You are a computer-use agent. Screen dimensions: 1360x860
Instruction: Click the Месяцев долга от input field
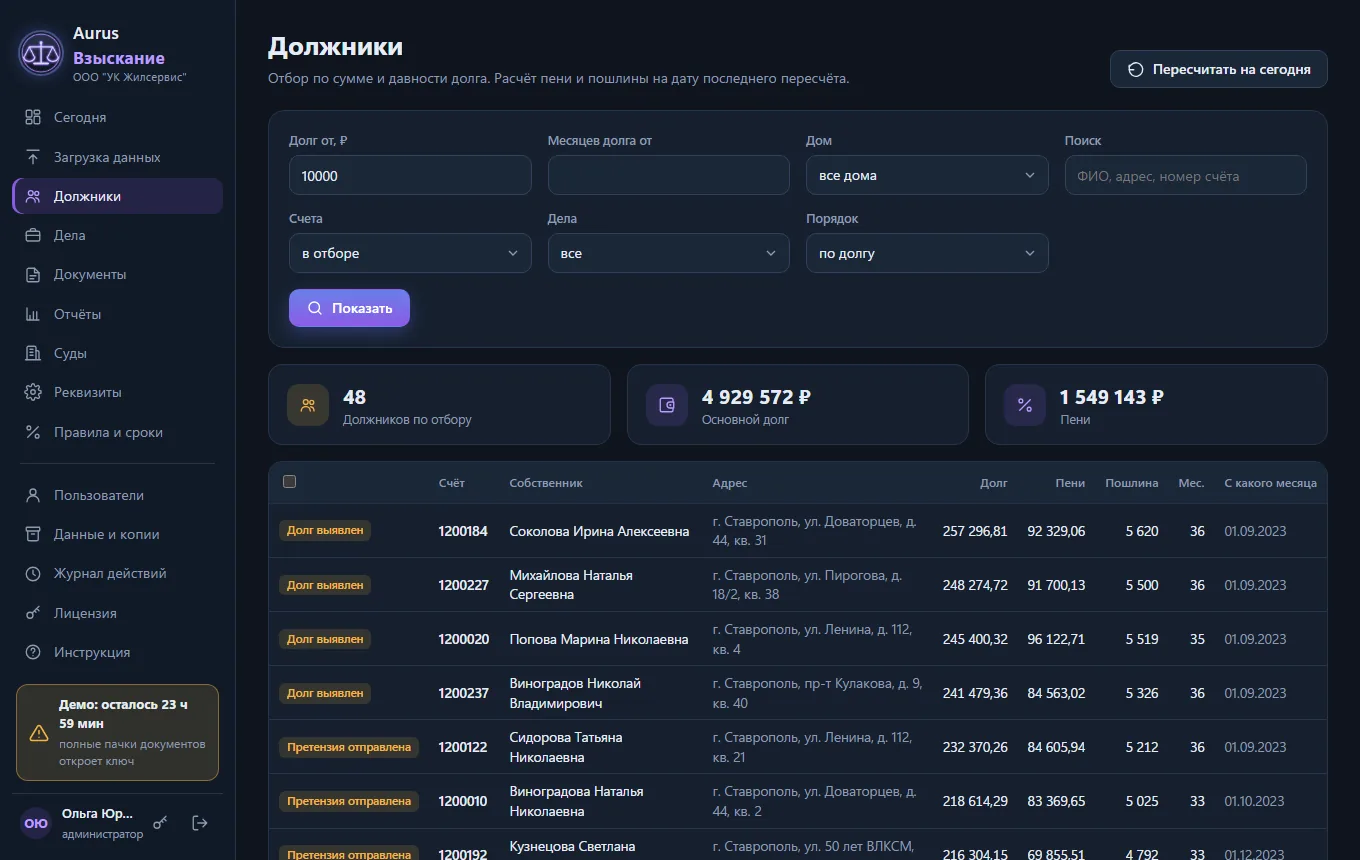tap(669, 175)
